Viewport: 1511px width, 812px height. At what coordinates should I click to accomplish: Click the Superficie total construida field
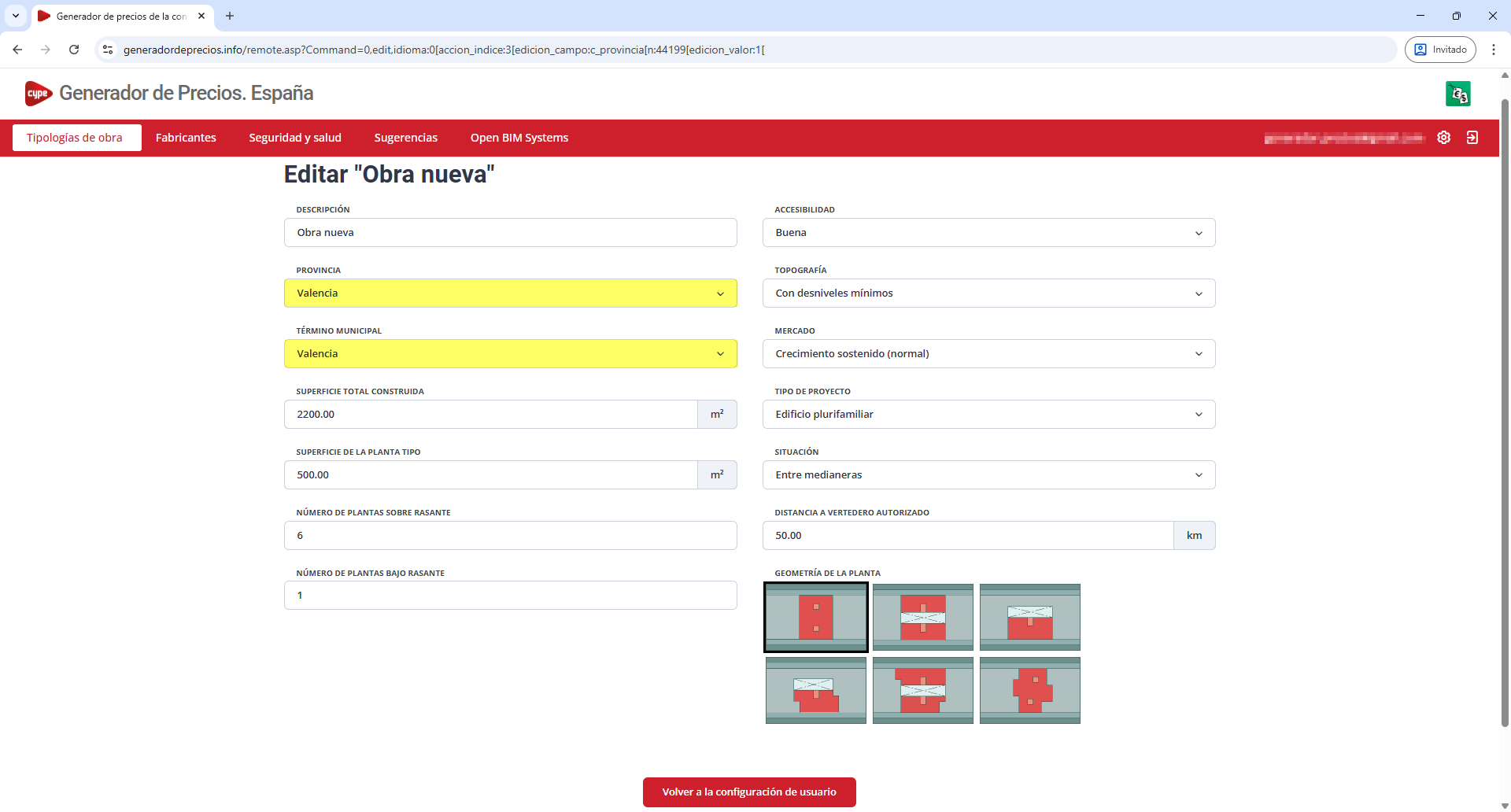(x=490, y=415)
